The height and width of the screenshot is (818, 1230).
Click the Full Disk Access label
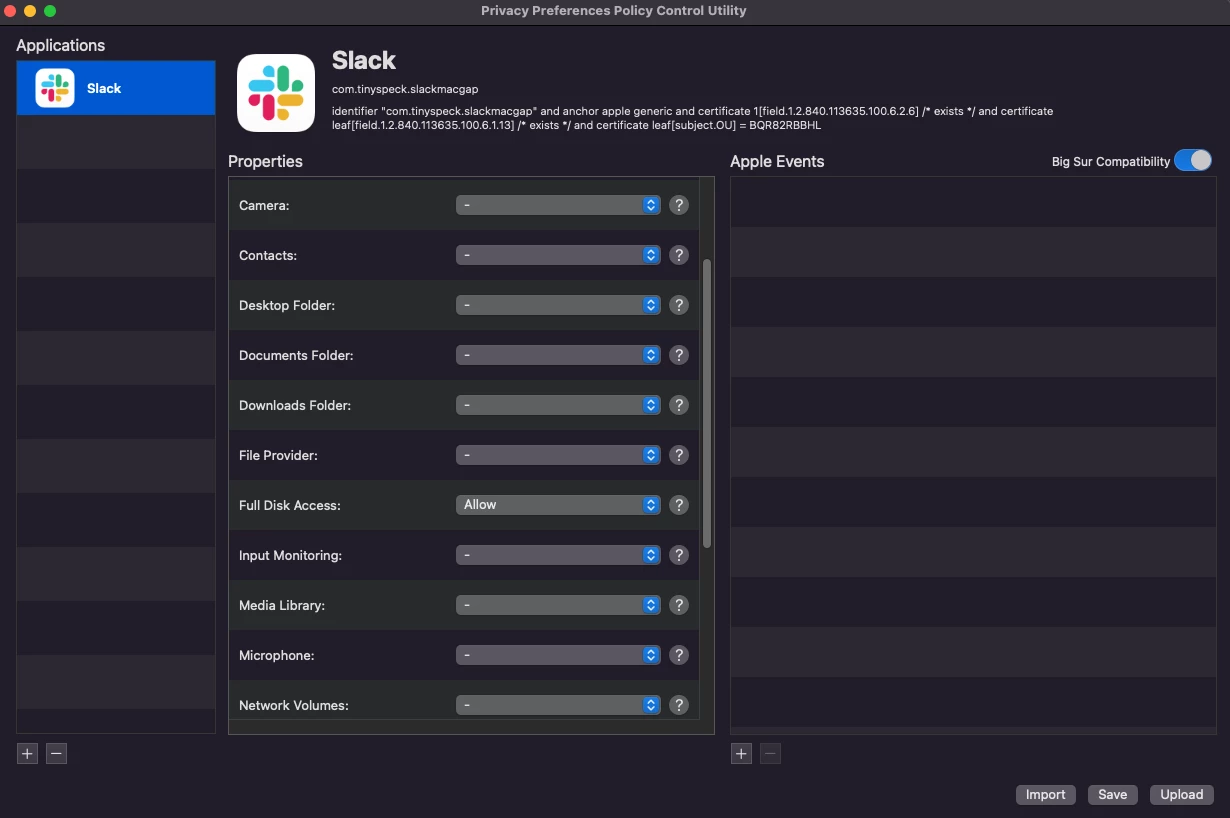[290, 505]
